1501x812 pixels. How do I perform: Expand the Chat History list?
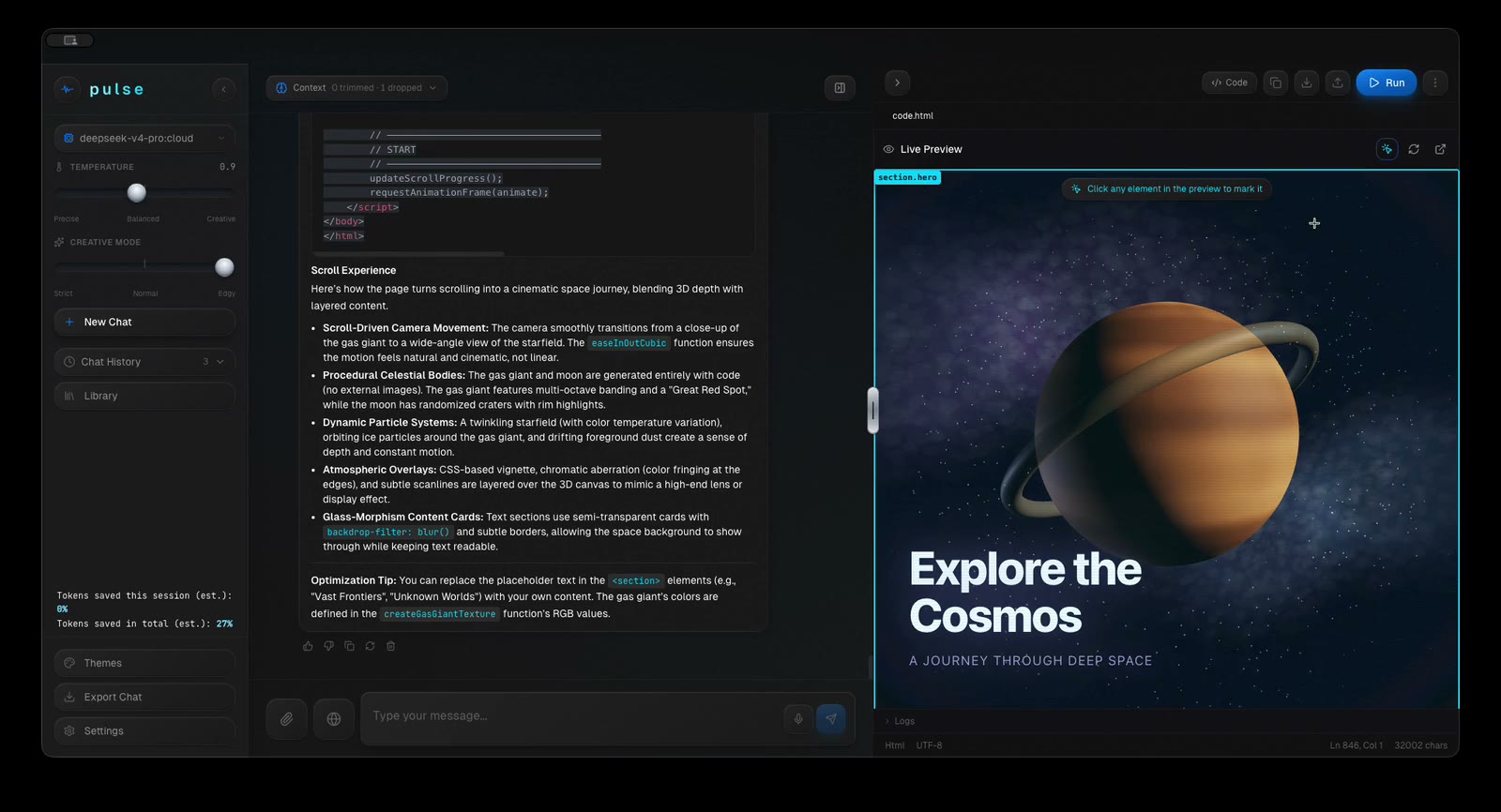point(144,362)
